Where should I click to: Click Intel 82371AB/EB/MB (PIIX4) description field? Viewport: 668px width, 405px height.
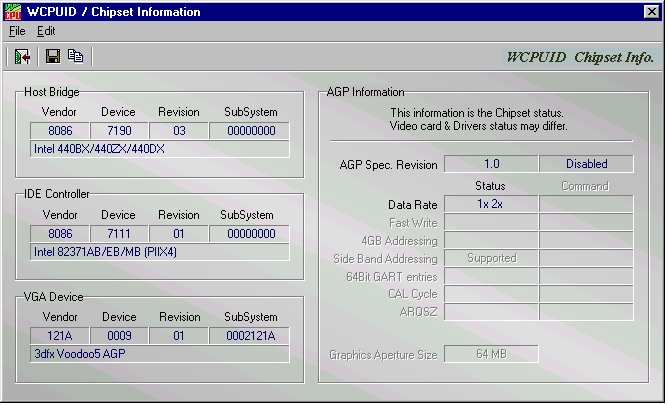tap(160, 252)
